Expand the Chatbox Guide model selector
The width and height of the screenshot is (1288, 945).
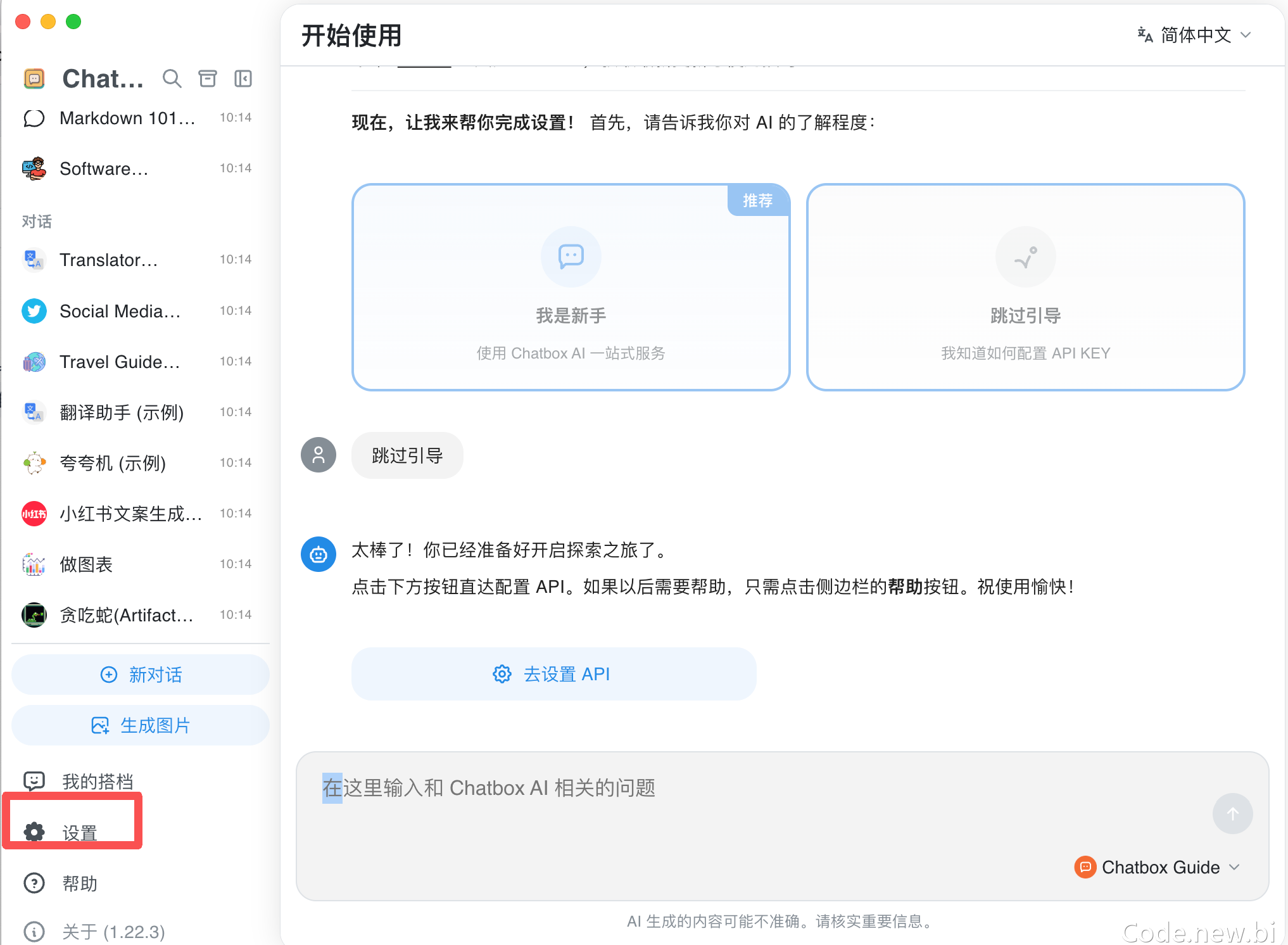(x=1158, y=867)
